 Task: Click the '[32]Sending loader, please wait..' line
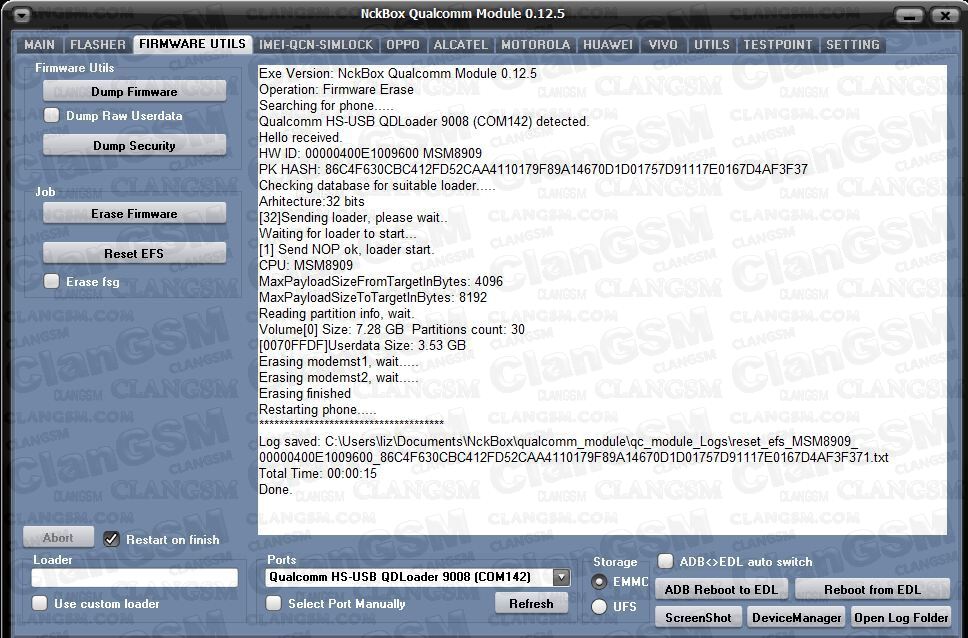pyautogui.click(x=354, y=217)
